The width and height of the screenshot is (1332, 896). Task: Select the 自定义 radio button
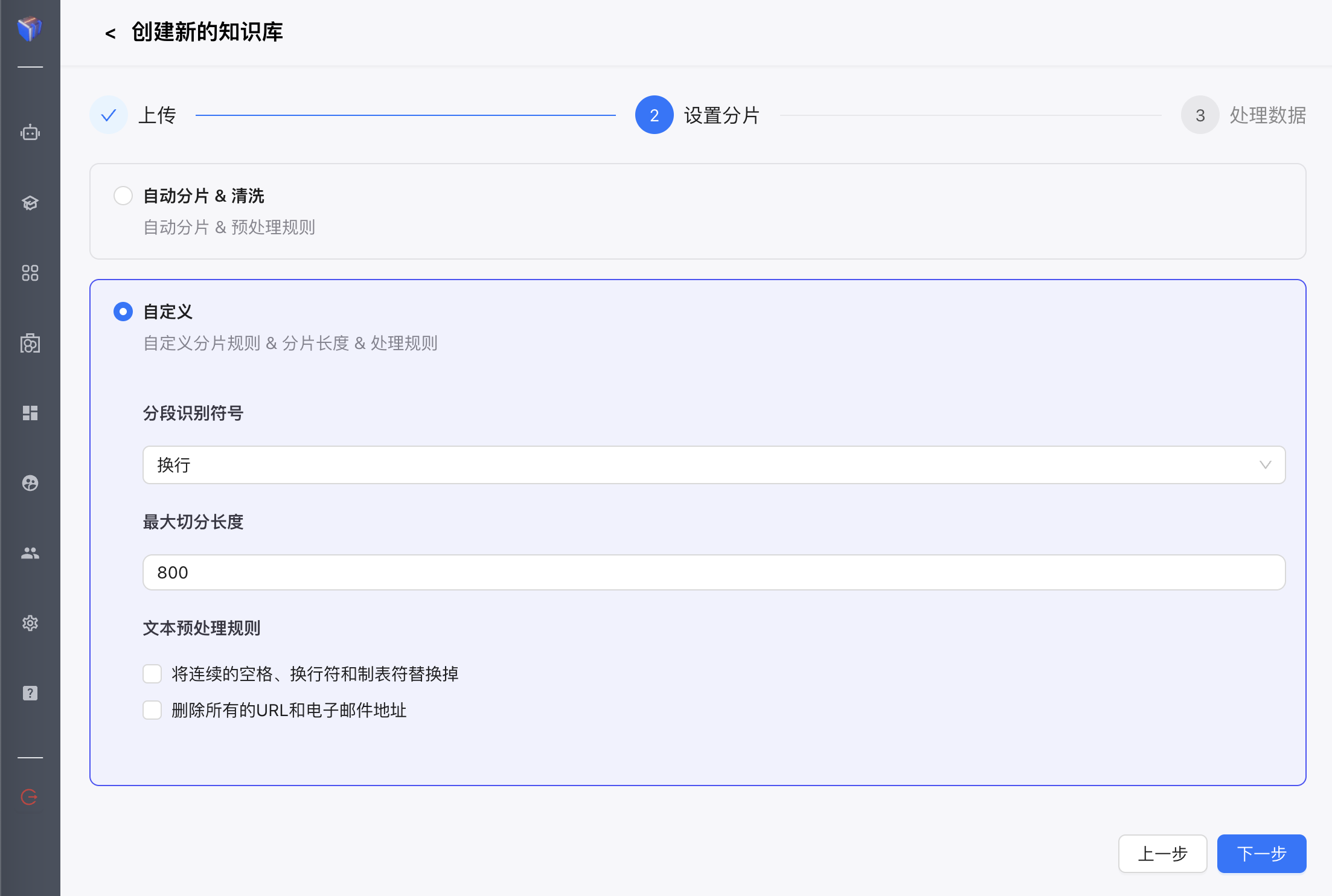click(x=123, y=312)
